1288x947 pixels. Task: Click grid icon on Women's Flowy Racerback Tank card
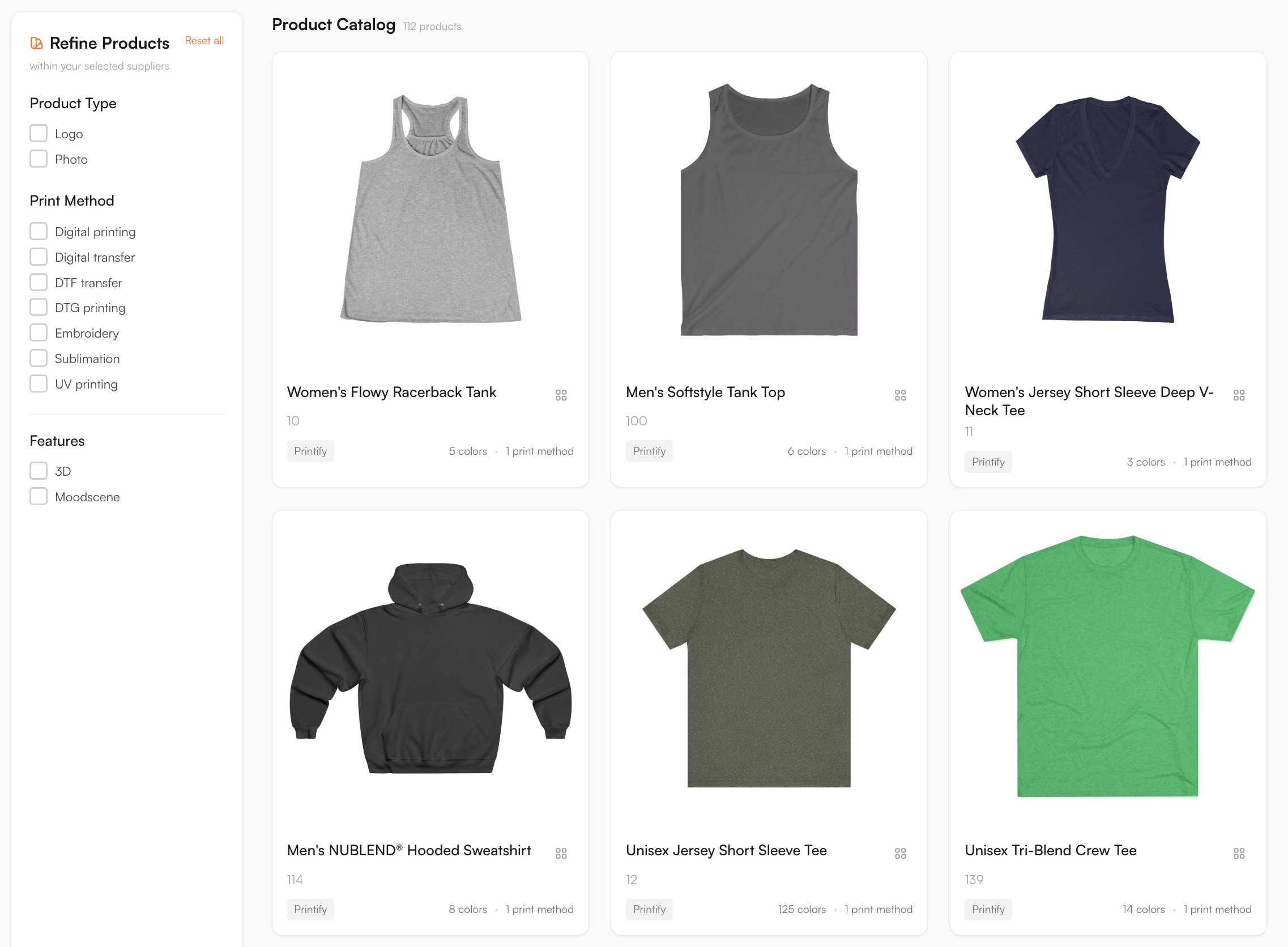coord(561,395)
